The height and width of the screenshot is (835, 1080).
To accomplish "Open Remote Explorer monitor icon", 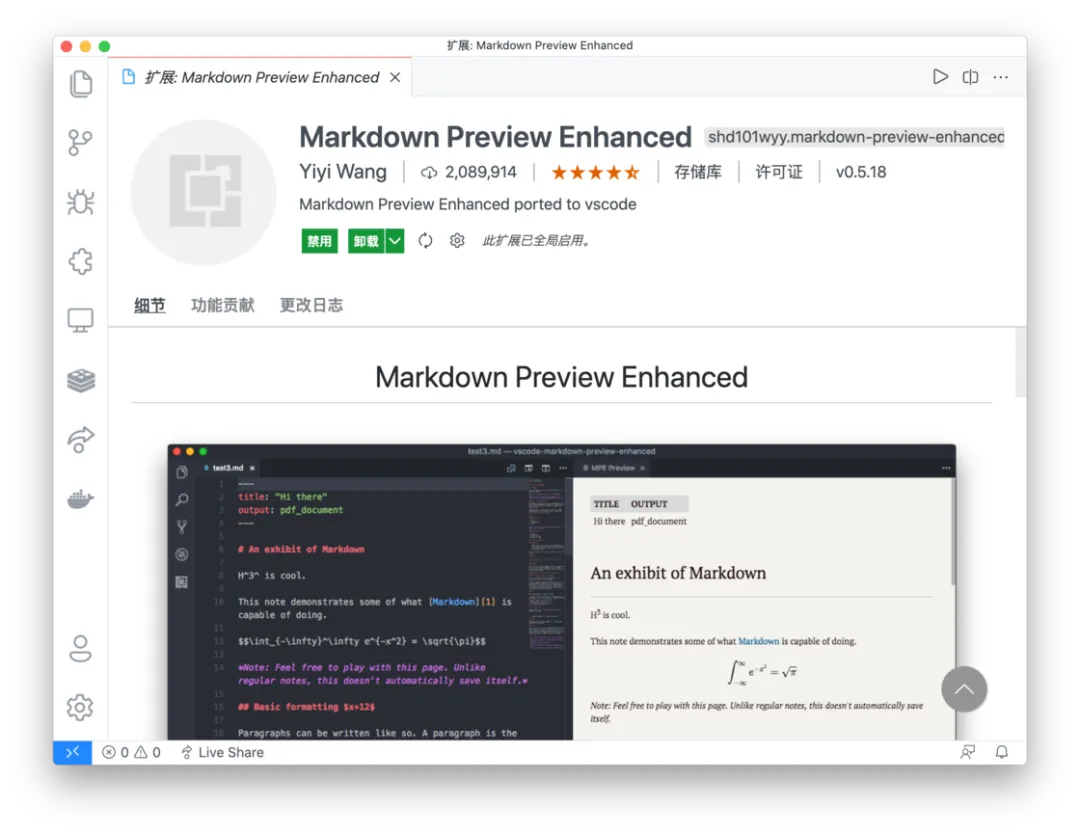I will pos(81,320).
